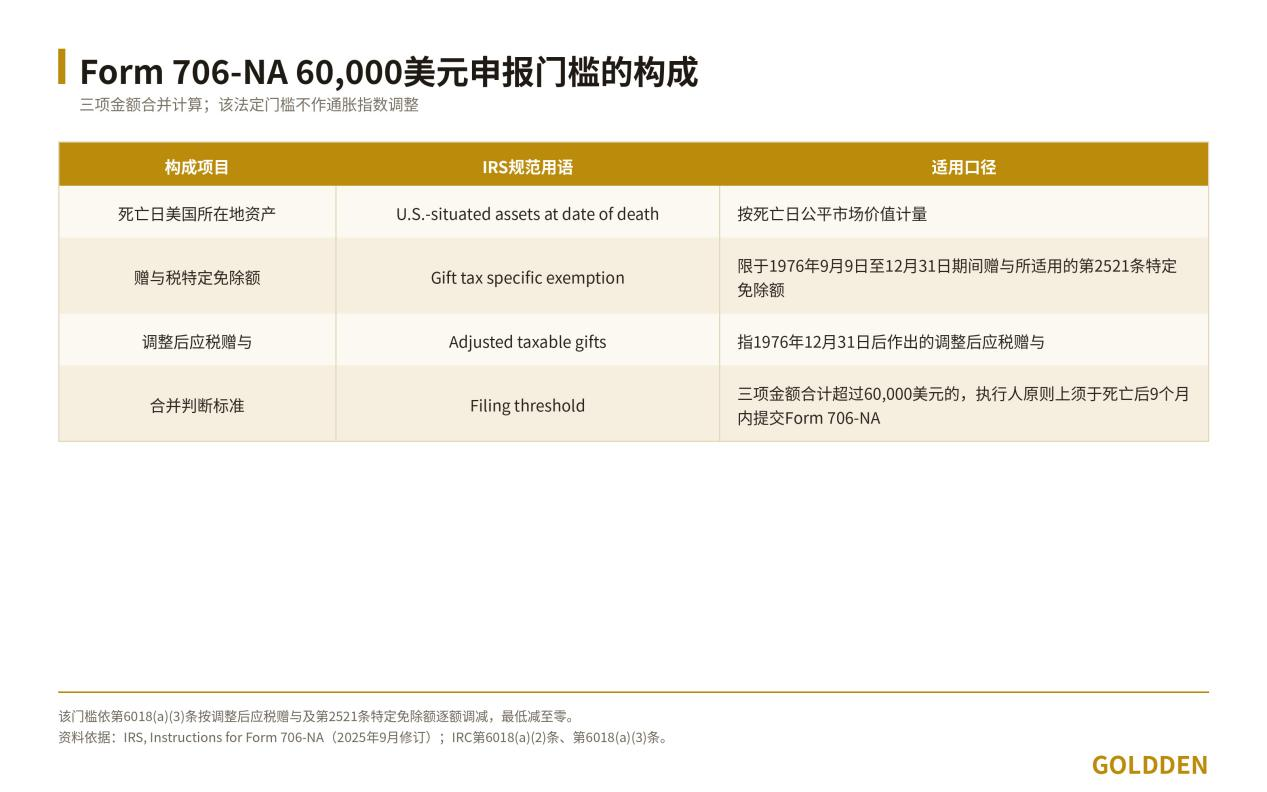Click the cell 'Filing threshold'
Viewport: 1267px width, 792px height.
[527, 405]
